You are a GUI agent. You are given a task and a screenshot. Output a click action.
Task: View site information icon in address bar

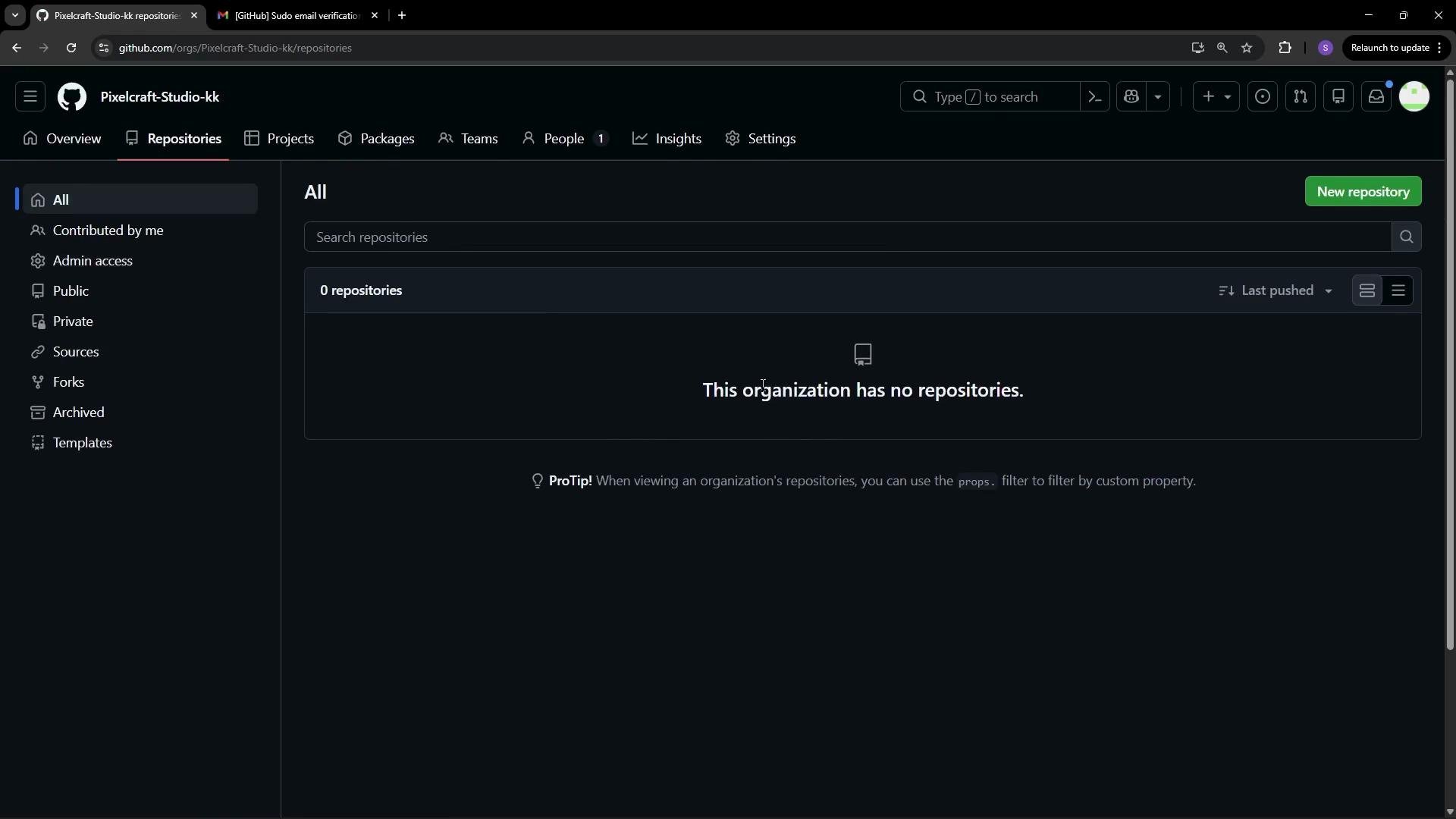(x=104, y=48)
